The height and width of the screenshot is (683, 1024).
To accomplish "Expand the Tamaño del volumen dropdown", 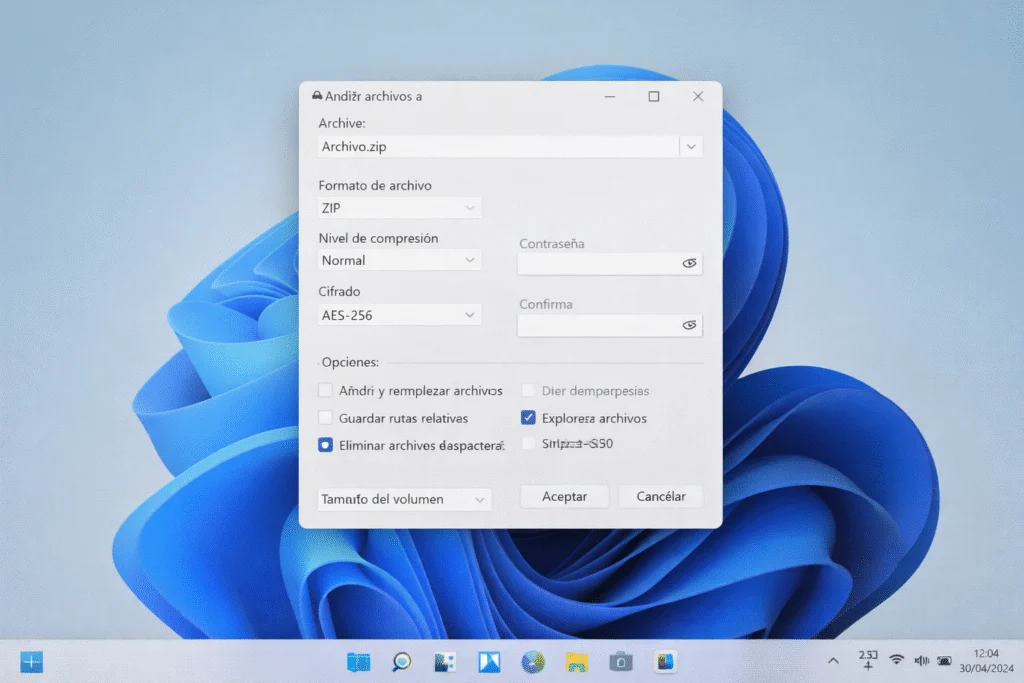I will (404, 499).
